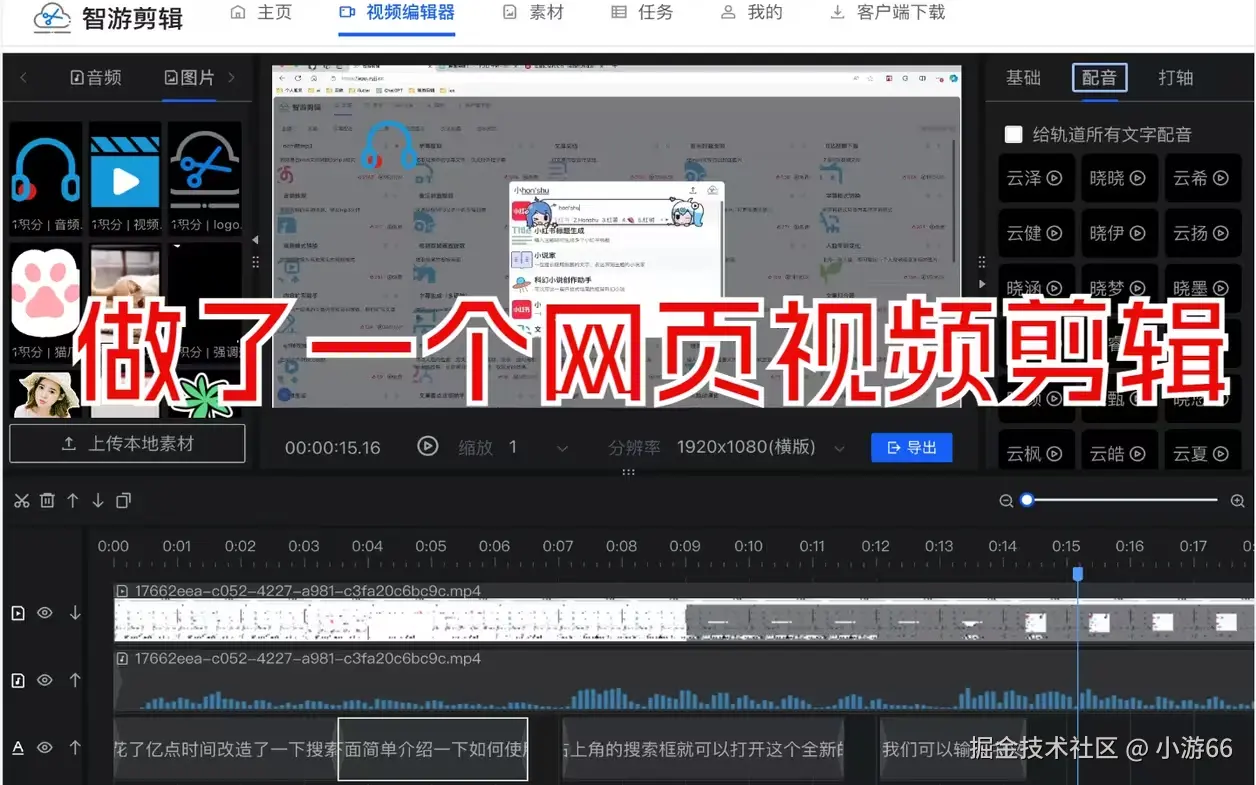Adjust the timeline zoom slider handle
This screenshot has width=1256, height=785.
tap(1027, 500)
